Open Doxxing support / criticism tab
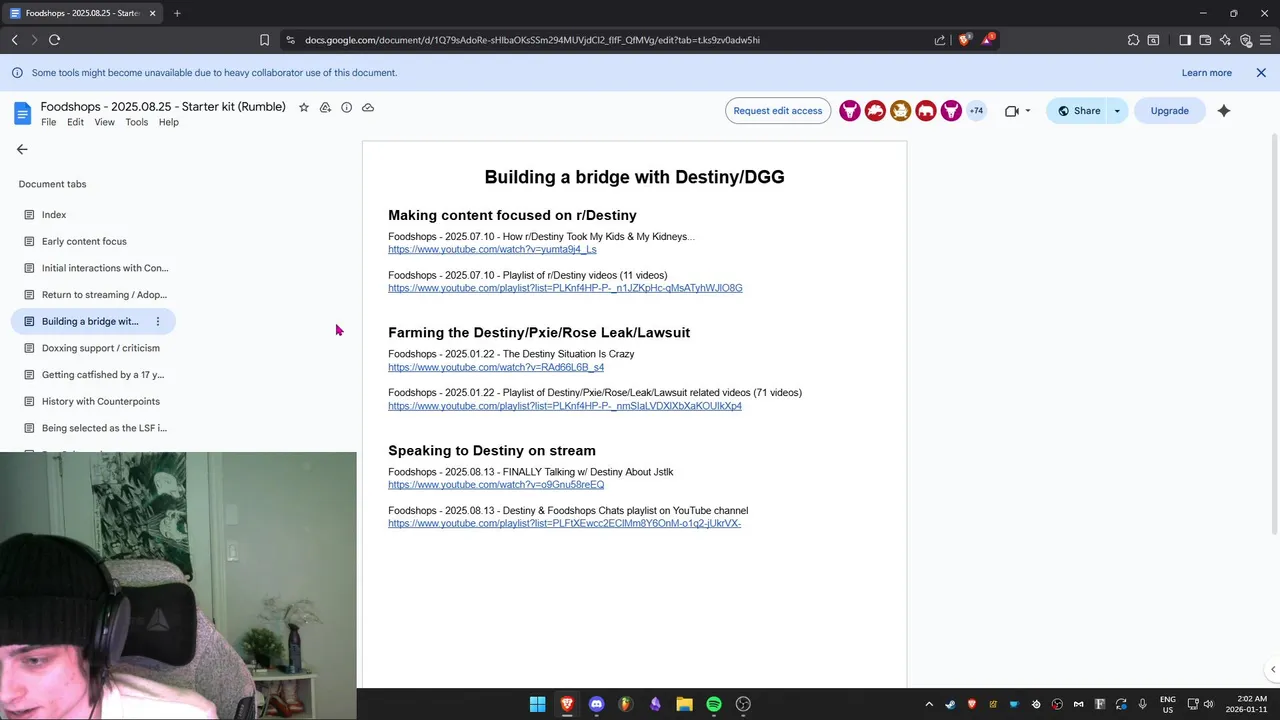The height and width of the screenshot is (720, 1280). pos(93,348)
